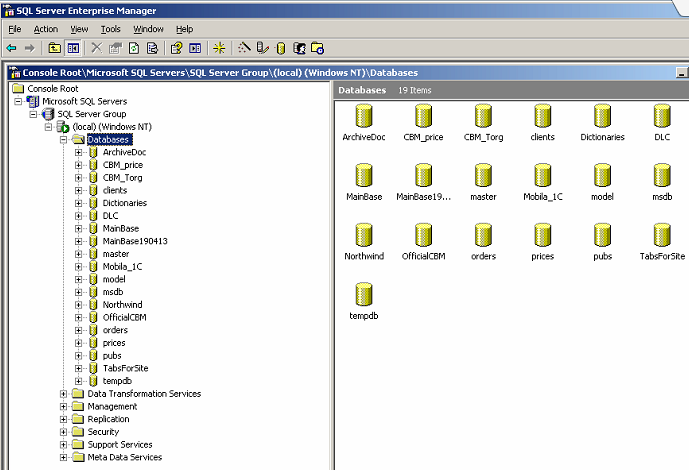689x470 pixels.
Task: Click the Delete X toolbar icon
Action: (x=97, y=48)
